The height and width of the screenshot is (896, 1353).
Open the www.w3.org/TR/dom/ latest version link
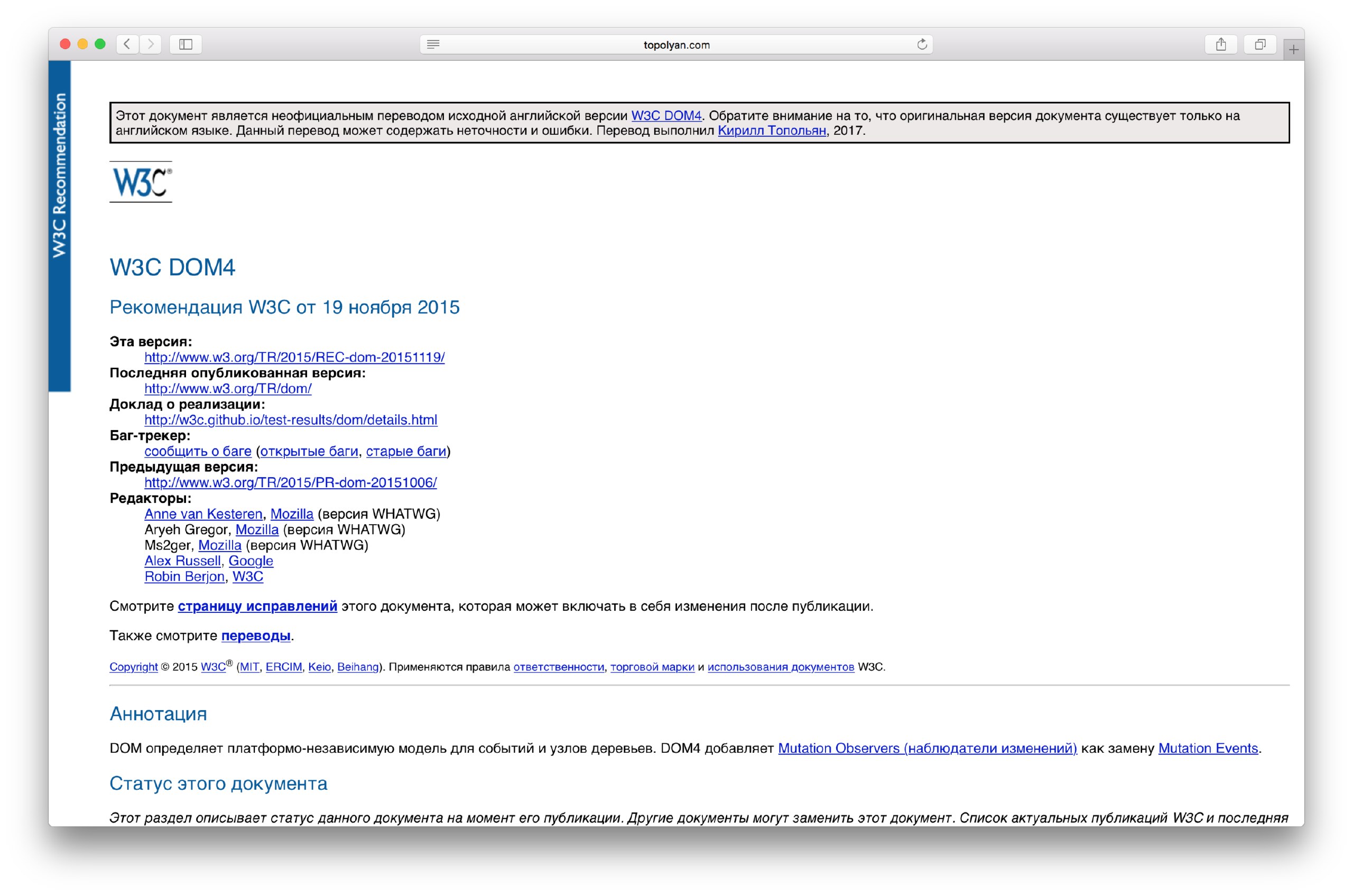coord(228,389)
